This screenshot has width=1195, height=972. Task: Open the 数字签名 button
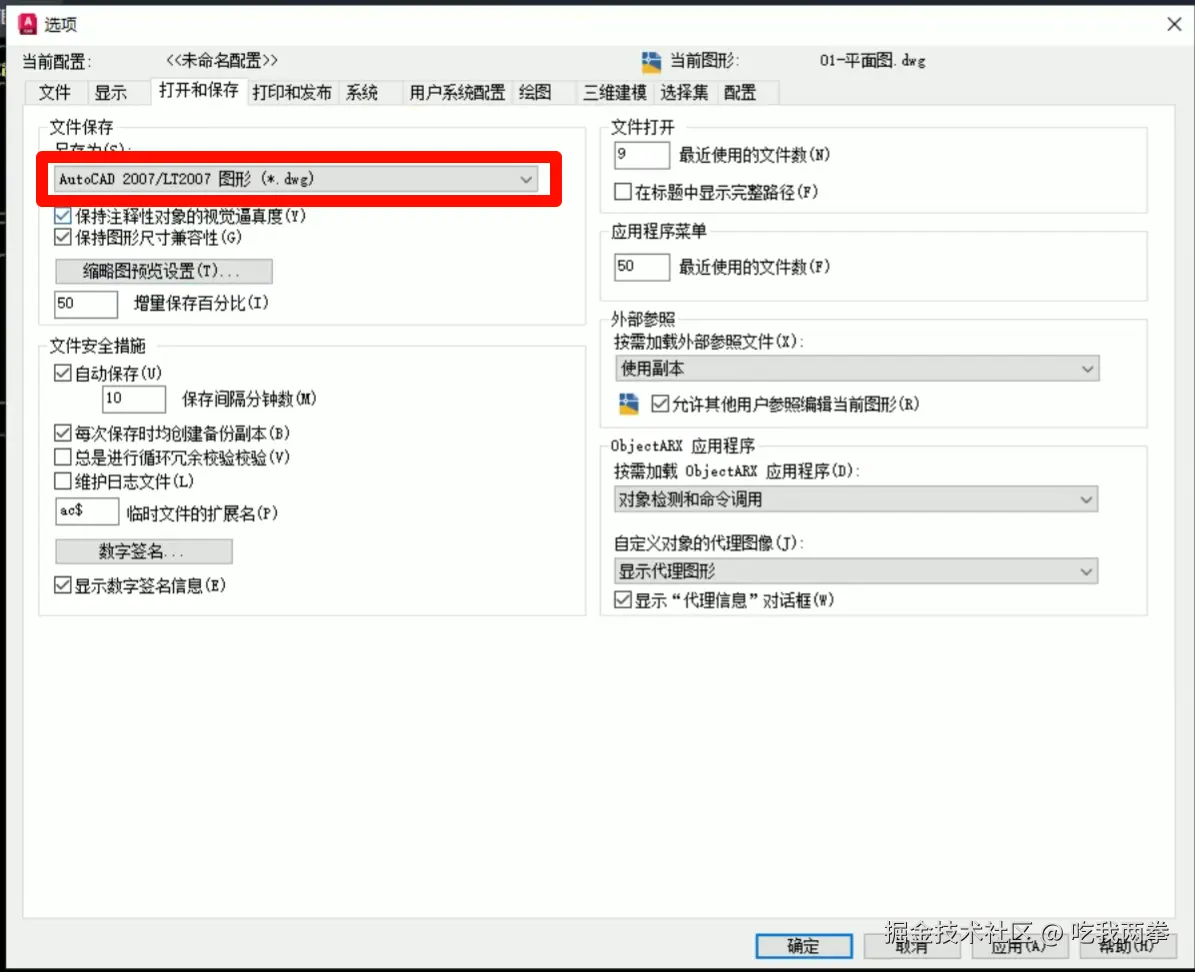(x=143, y=551)
